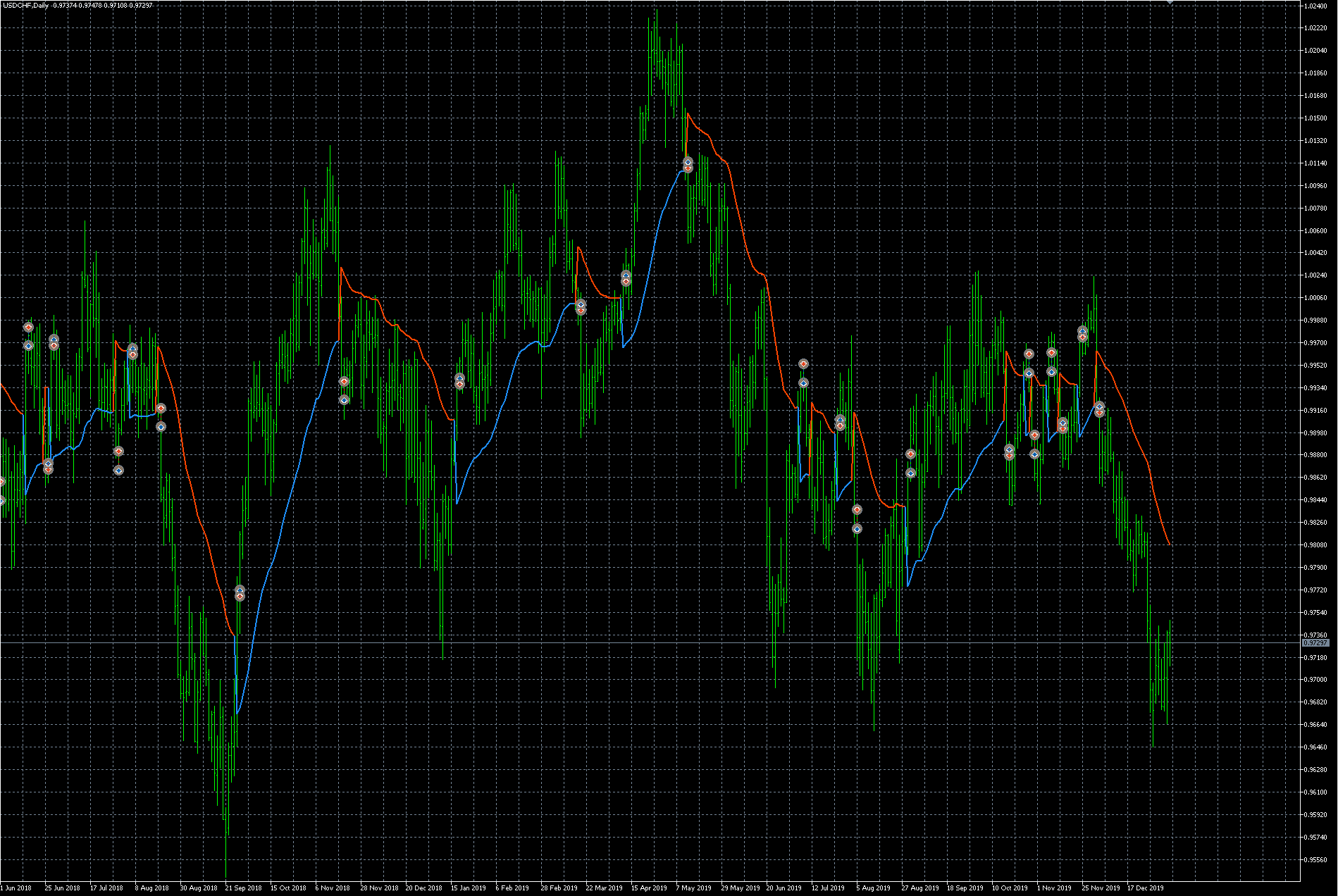Screen dimensions: 1338x896
Task: Click the 6 Nov 2018 date label
Action: pyautogui.click(x=333, y=888)
